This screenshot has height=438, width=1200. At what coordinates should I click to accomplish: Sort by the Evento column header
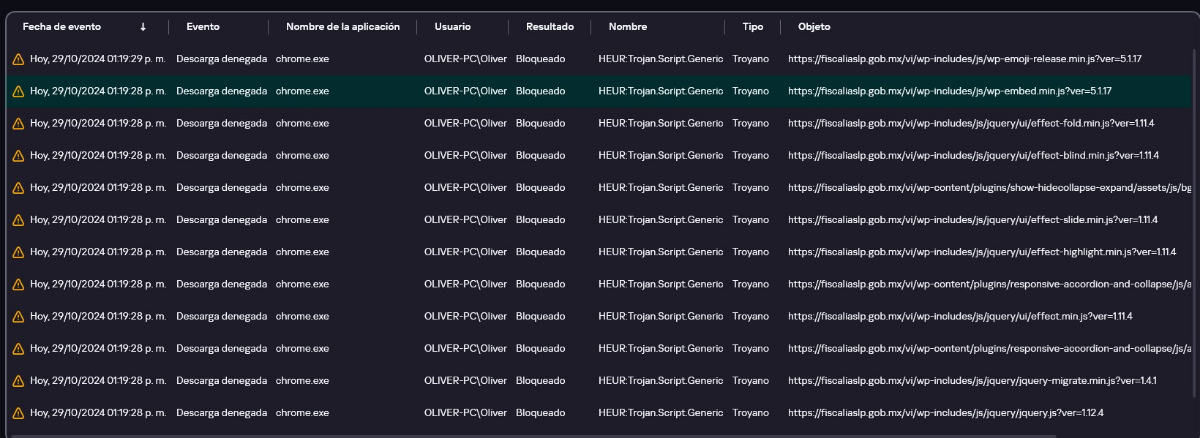click(203, 27)
